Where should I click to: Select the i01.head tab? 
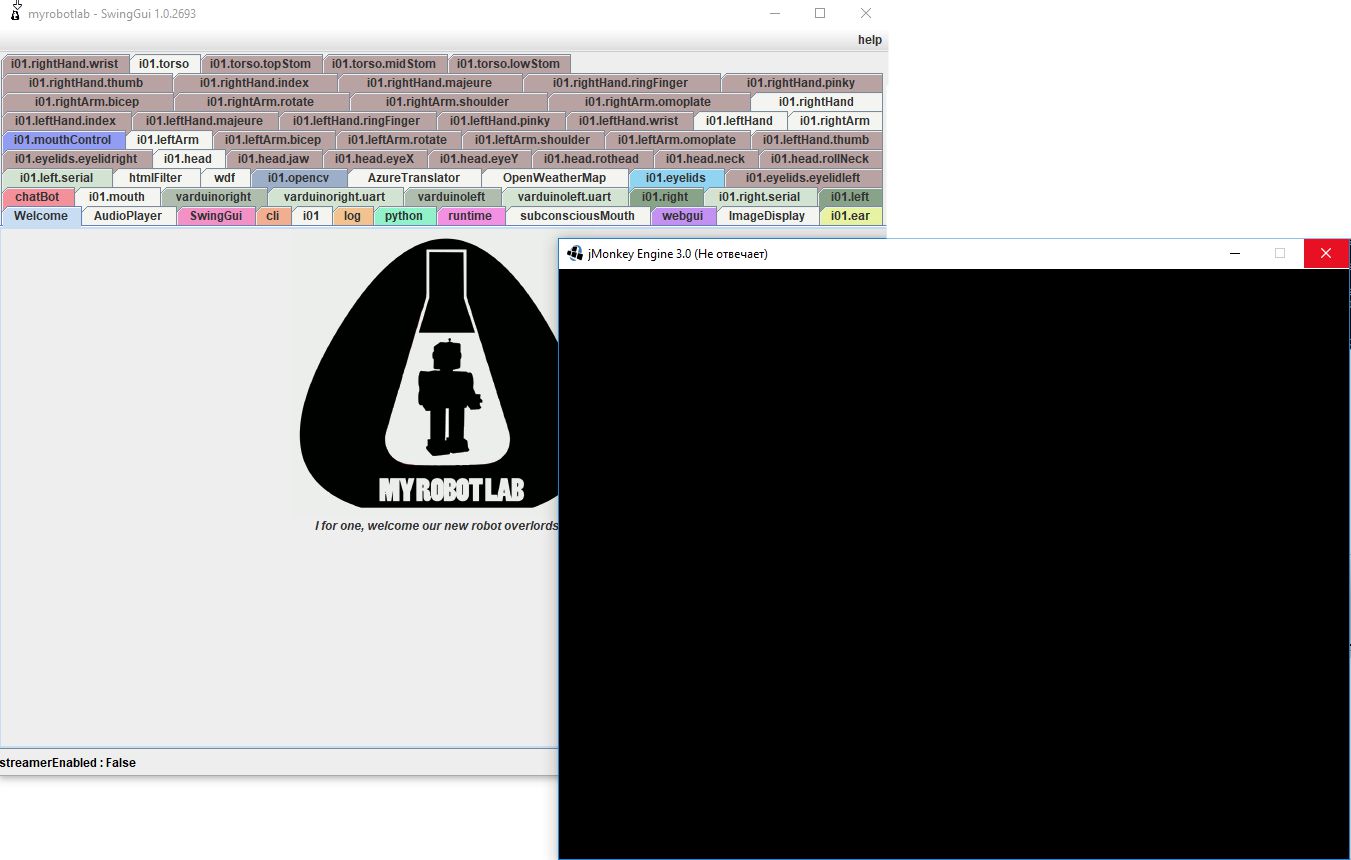click(188, 159)
